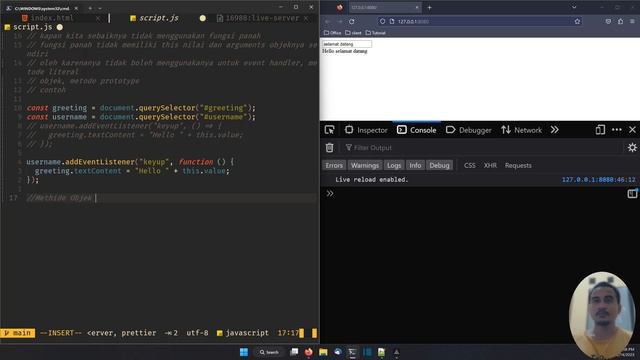Reload the page in Firefox
This screenshot has width=640, height=360.
tap(351, 21)
